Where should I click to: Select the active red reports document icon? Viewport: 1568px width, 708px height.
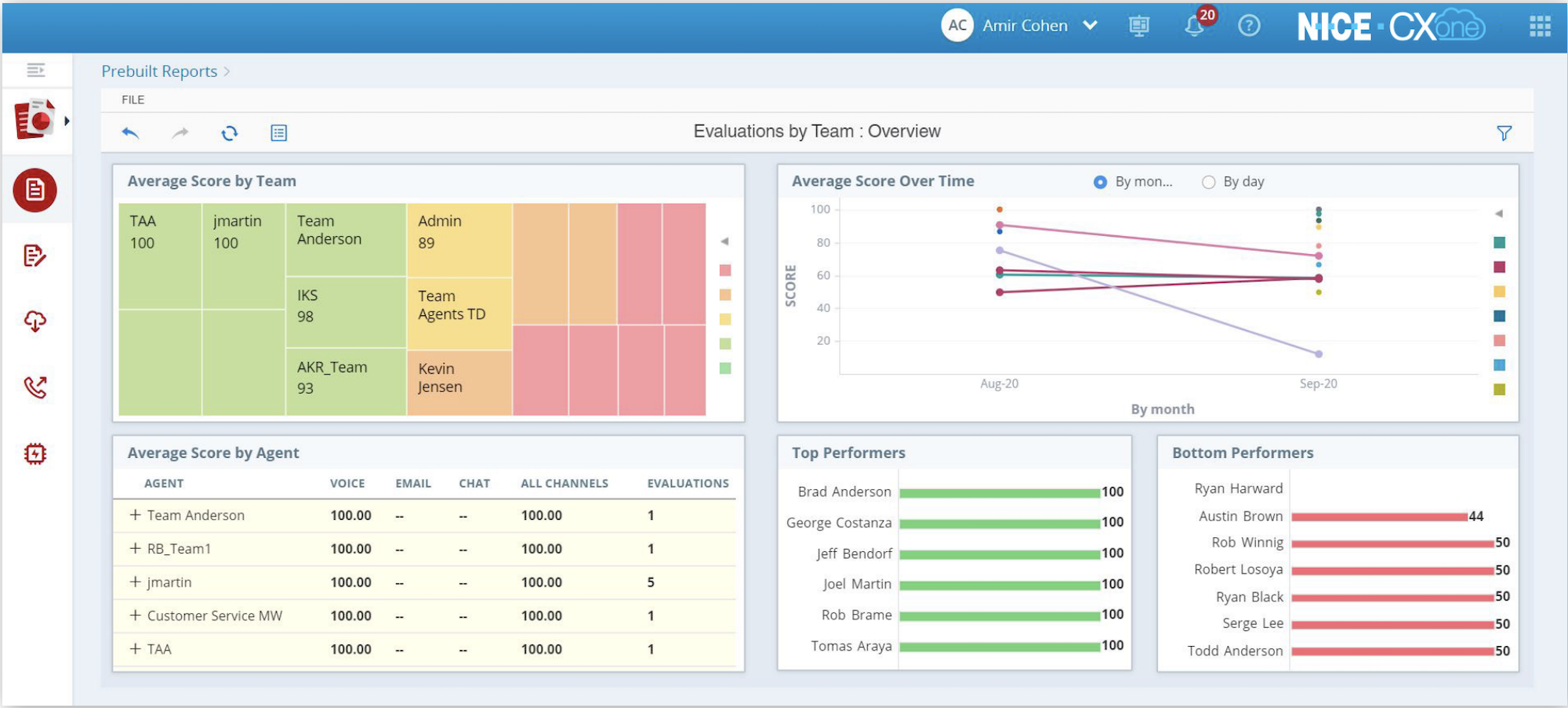[35, 190]
